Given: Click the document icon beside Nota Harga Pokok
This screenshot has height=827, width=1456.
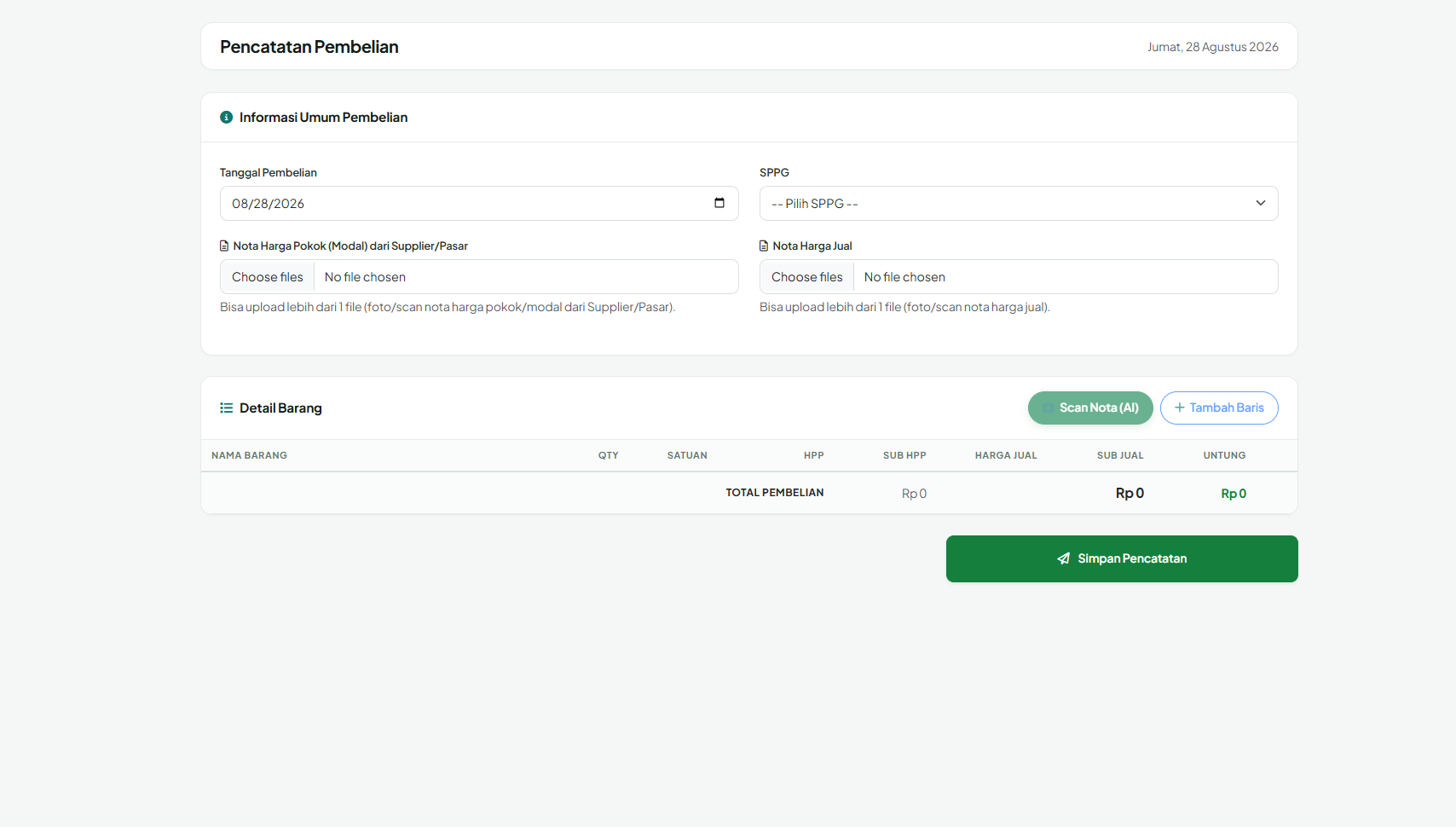Looking at the screenshot, I should tap(224, 246).
